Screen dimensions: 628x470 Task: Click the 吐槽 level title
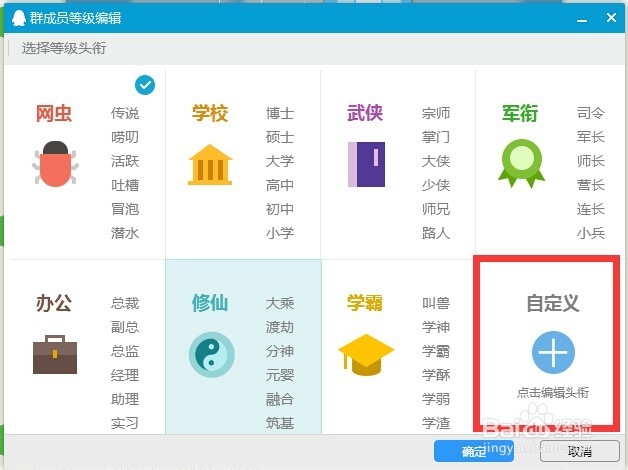[125, 185]
